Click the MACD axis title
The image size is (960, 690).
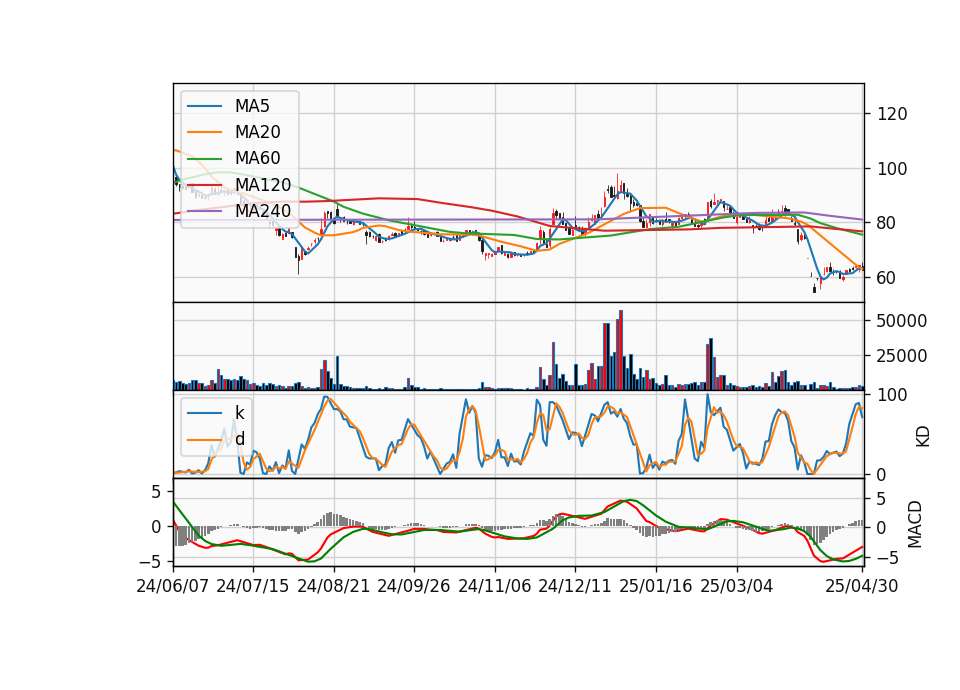click(x=915, y=525)
